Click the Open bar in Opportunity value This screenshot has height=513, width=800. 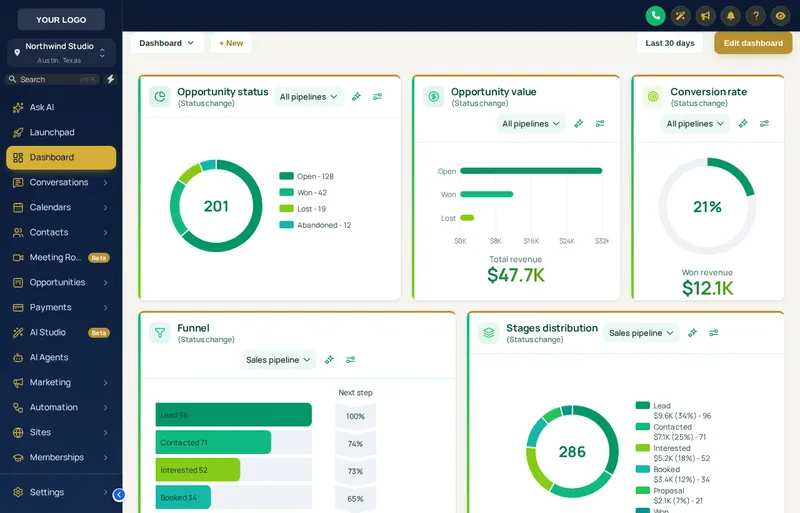pos(531,171)
